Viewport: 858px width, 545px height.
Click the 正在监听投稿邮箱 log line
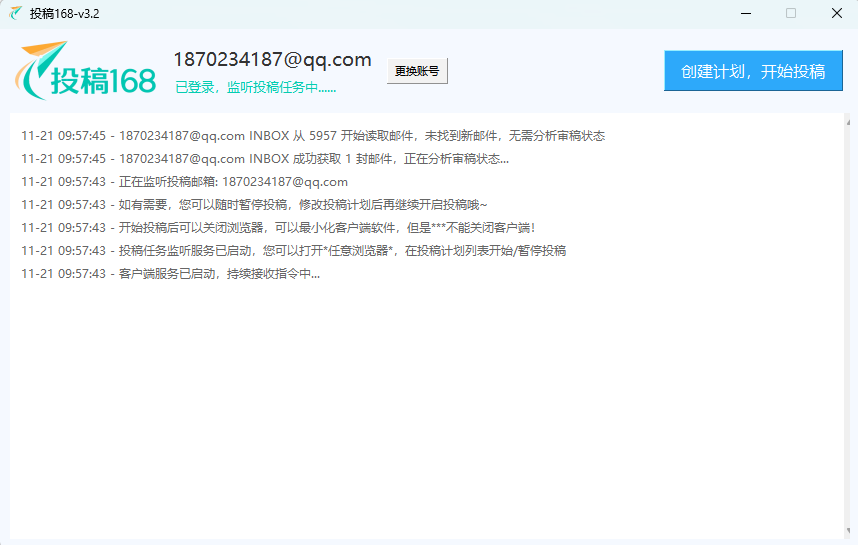click(184, 182)
